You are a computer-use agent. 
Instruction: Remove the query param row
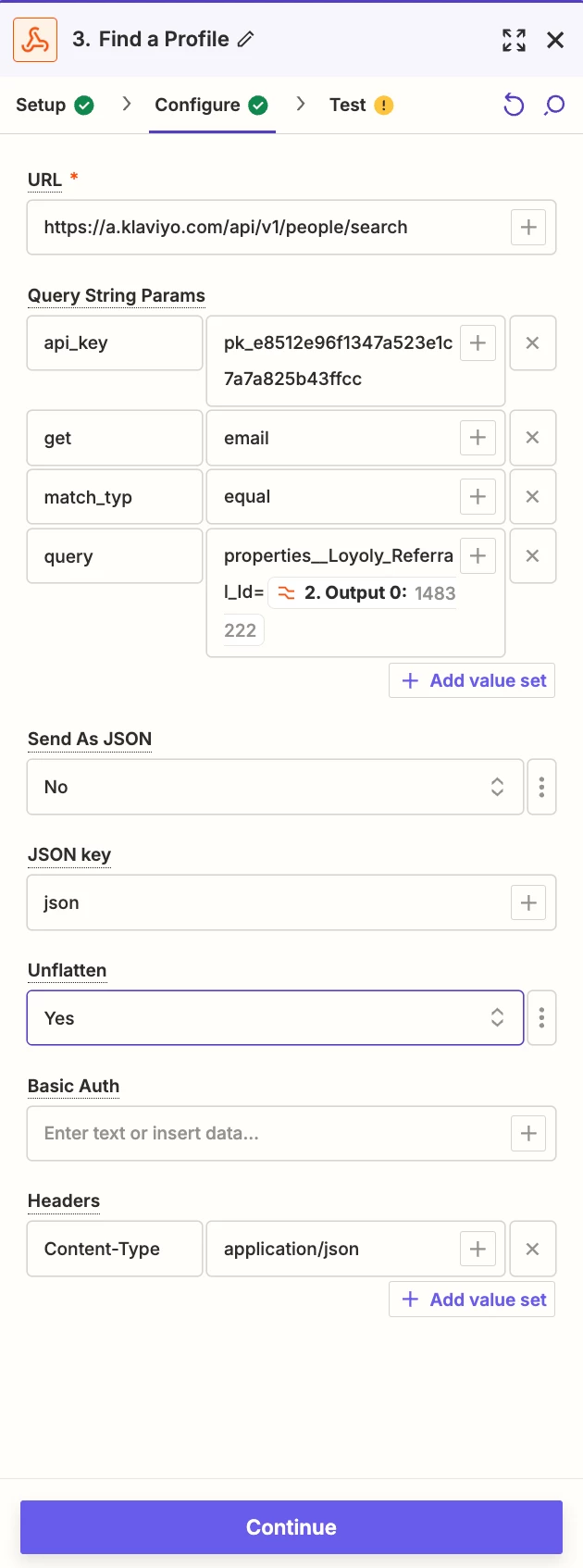coord(532,556)
